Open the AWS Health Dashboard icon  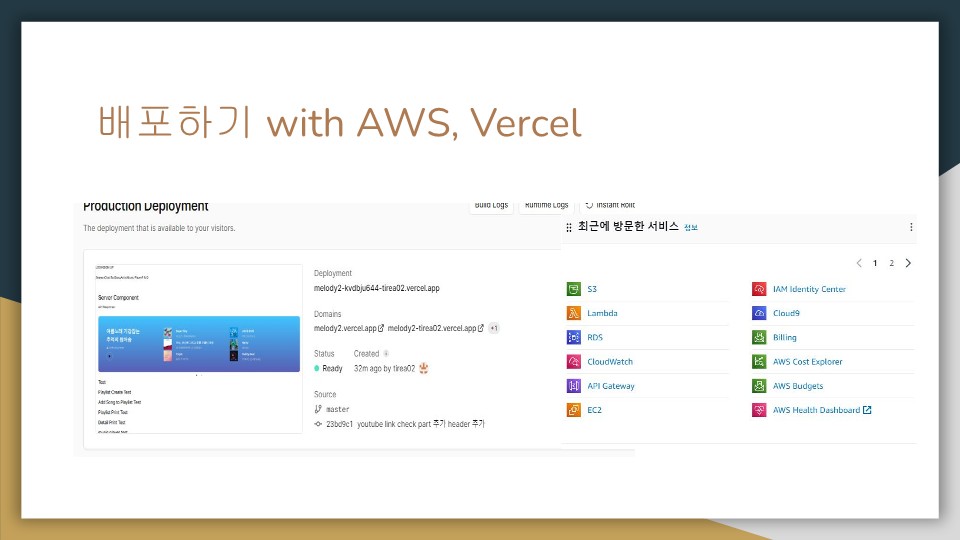point(759,410)
